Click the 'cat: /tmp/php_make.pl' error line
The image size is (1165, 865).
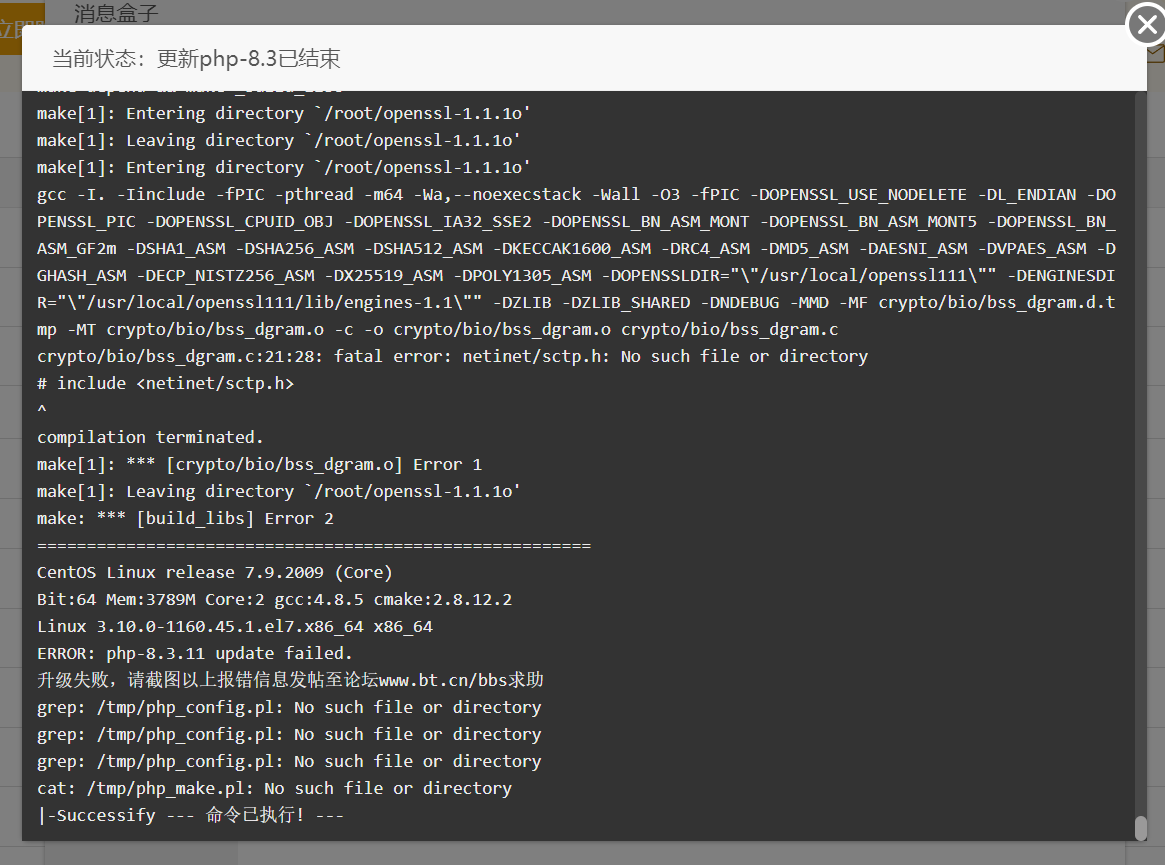274,788
